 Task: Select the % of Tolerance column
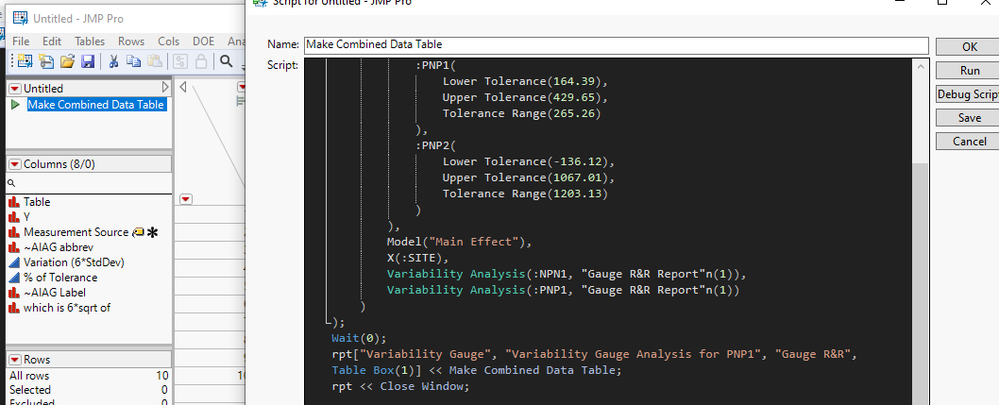[x=61, y=278]
